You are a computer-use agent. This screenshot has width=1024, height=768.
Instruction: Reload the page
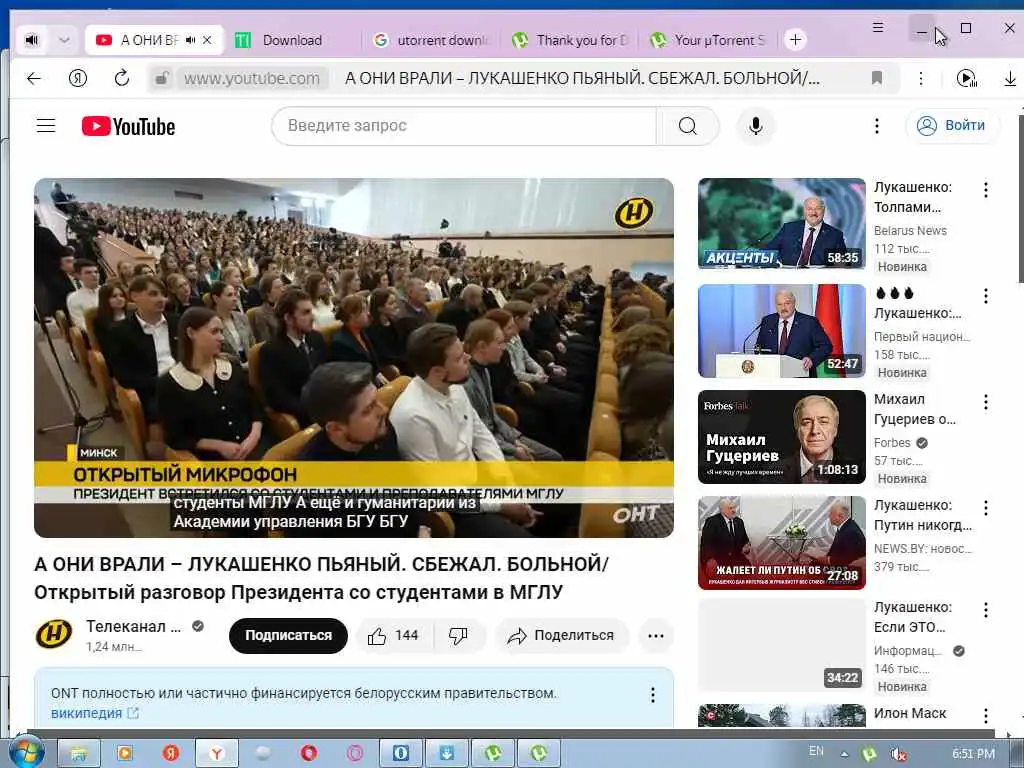coord(121,78)
